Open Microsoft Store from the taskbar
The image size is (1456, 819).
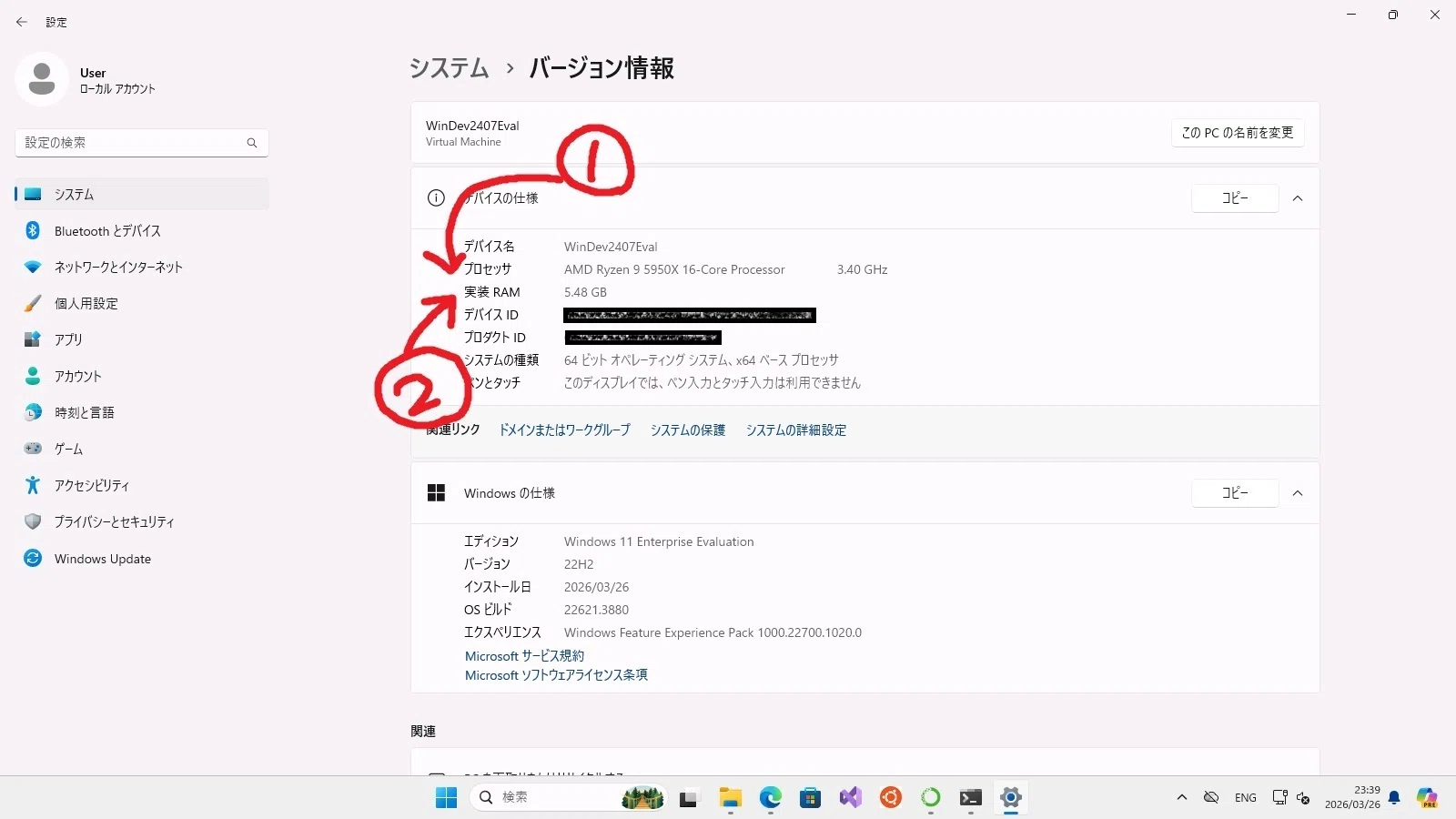coord(811,798)
